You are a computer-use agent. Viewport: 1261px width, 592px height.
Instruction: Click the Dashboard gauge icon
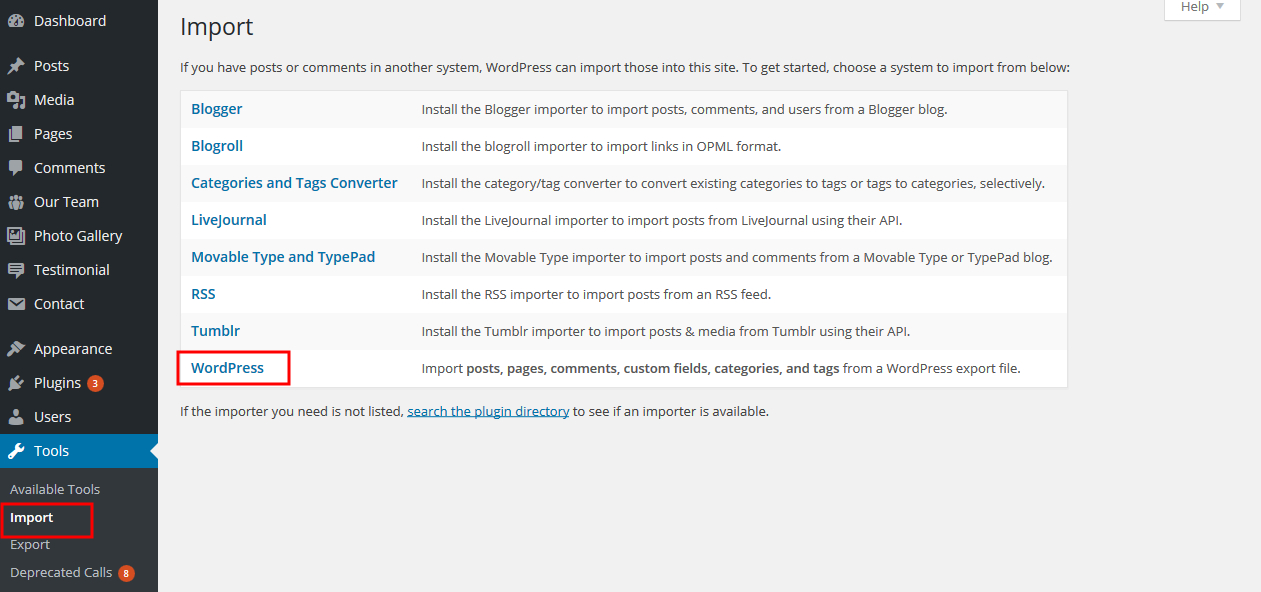pyautogui.click(x=16, y=21)
